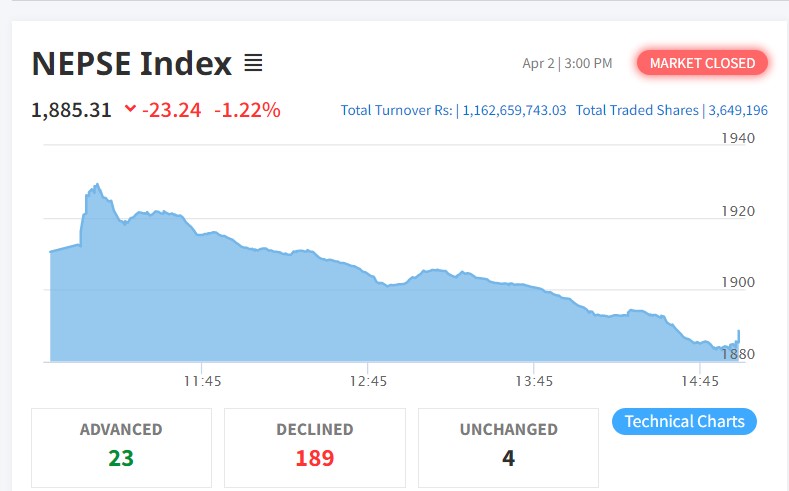Screen dimensions: 789x491
Task: Open the chart hamburger menu icon
Action: 253,64
